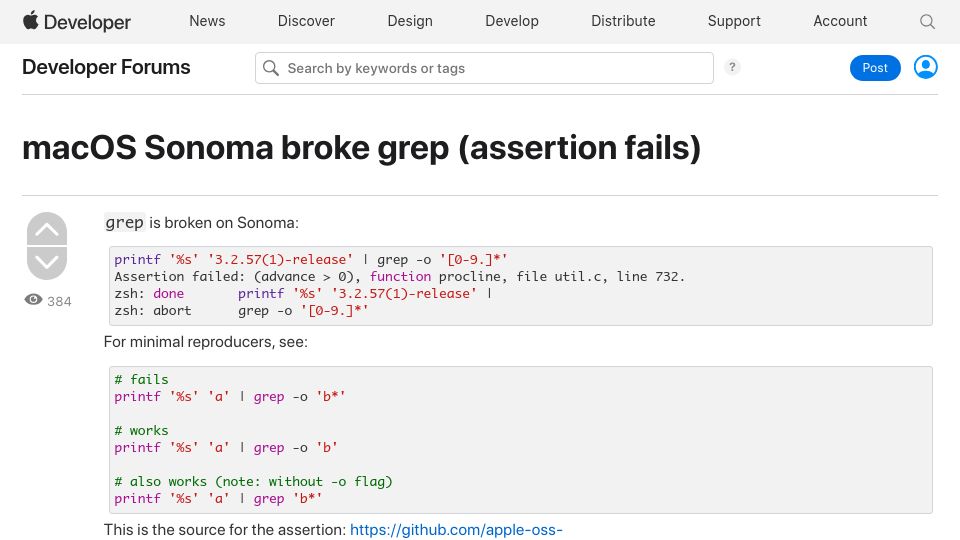
Task: Click the 'For minimal reproducers, see:' sentence
Action: tap(206, 342)
